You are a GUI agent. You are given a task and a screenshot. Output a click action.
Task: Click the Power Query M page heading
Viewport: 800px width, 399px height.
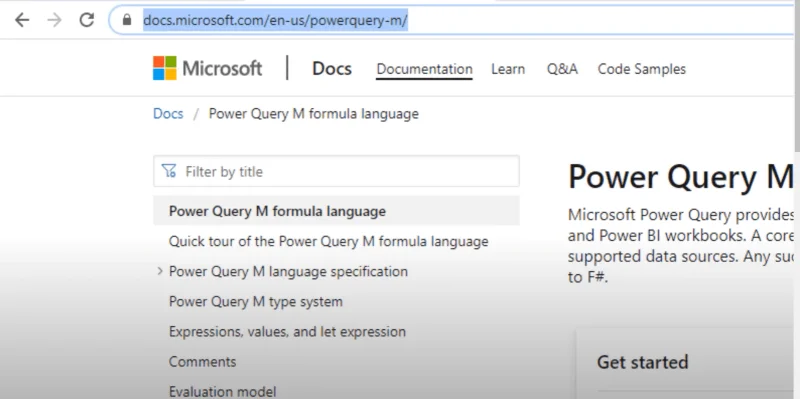click(681, 178)
